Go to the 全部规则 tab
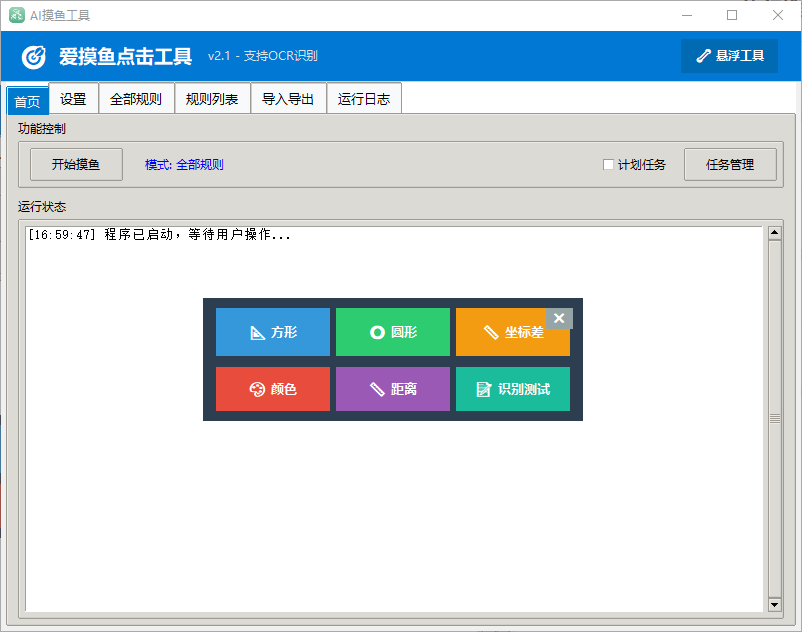Viewport: 802px width, 632px height. [136, 98]
